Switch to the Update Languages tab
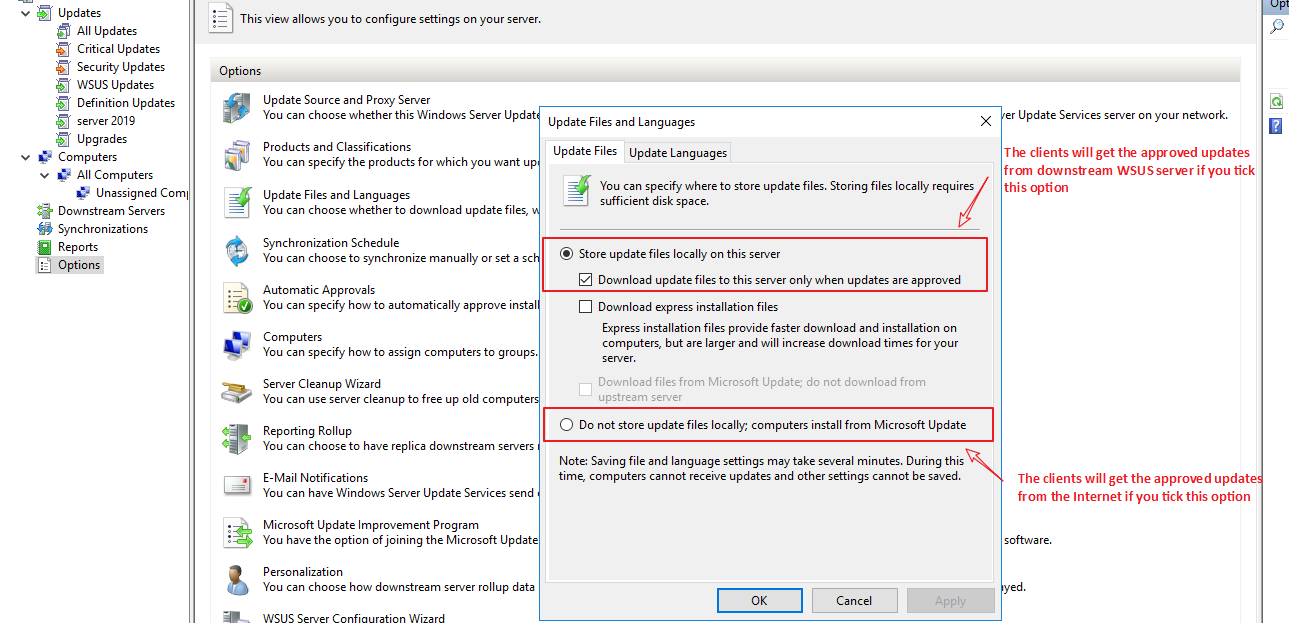 coord(677,152)
